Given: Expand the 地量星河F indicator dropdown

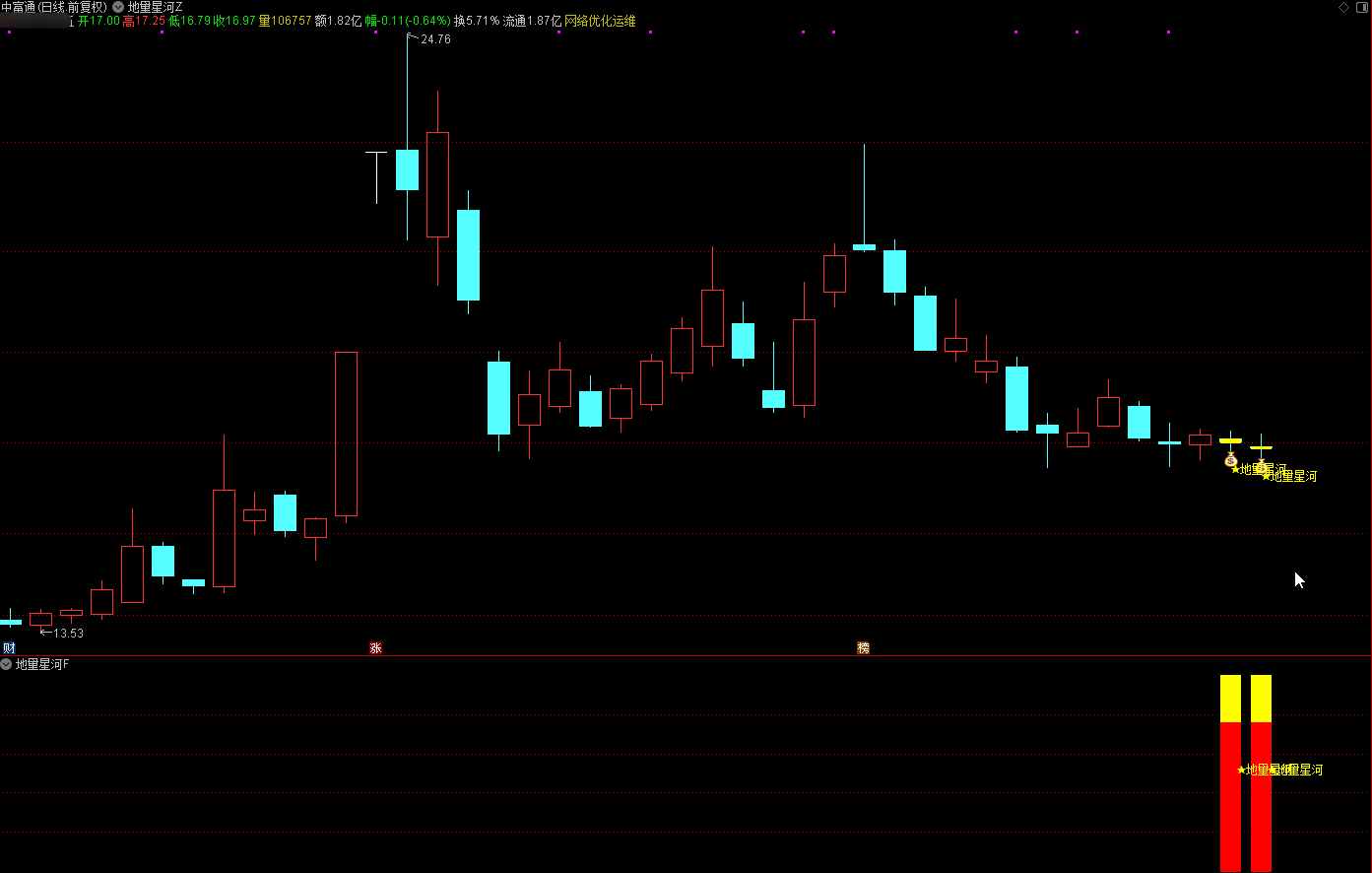Looking at the screenshot, I should pos(7,665).
